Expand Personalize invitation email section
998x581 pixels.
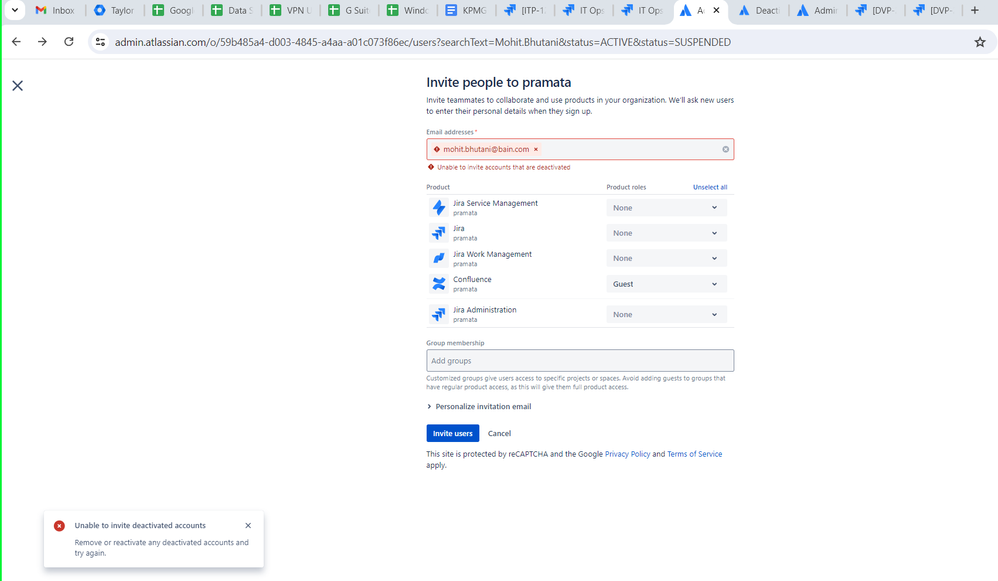click(x=479, y=407)
